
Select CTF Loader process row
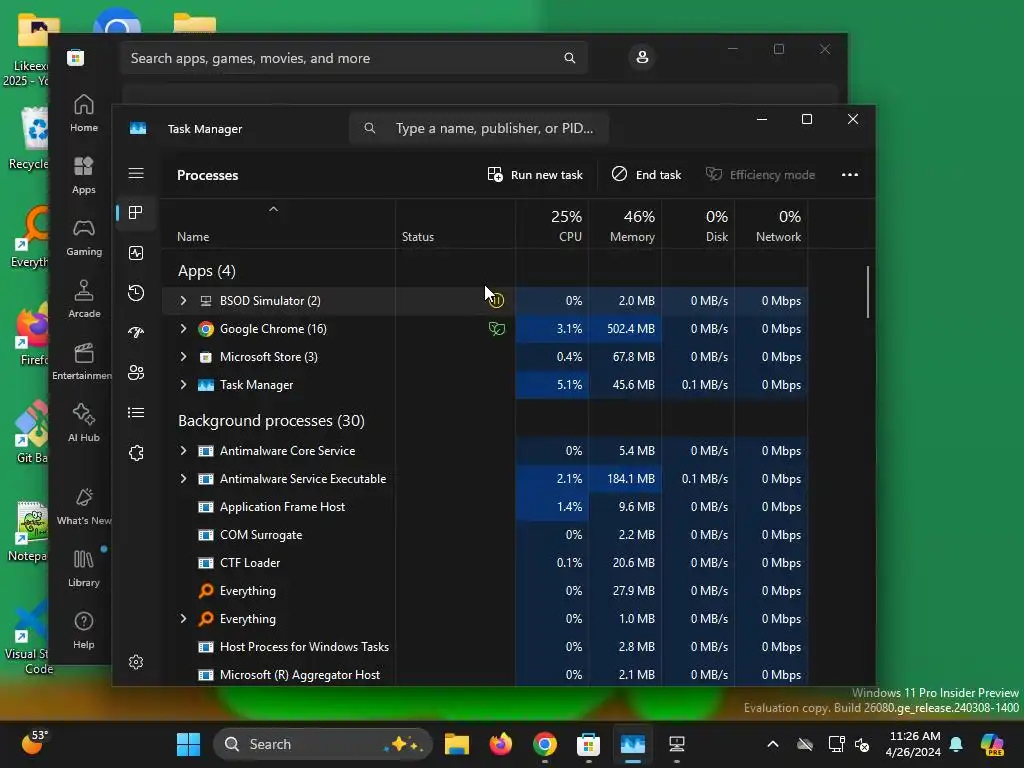point(485,563)
